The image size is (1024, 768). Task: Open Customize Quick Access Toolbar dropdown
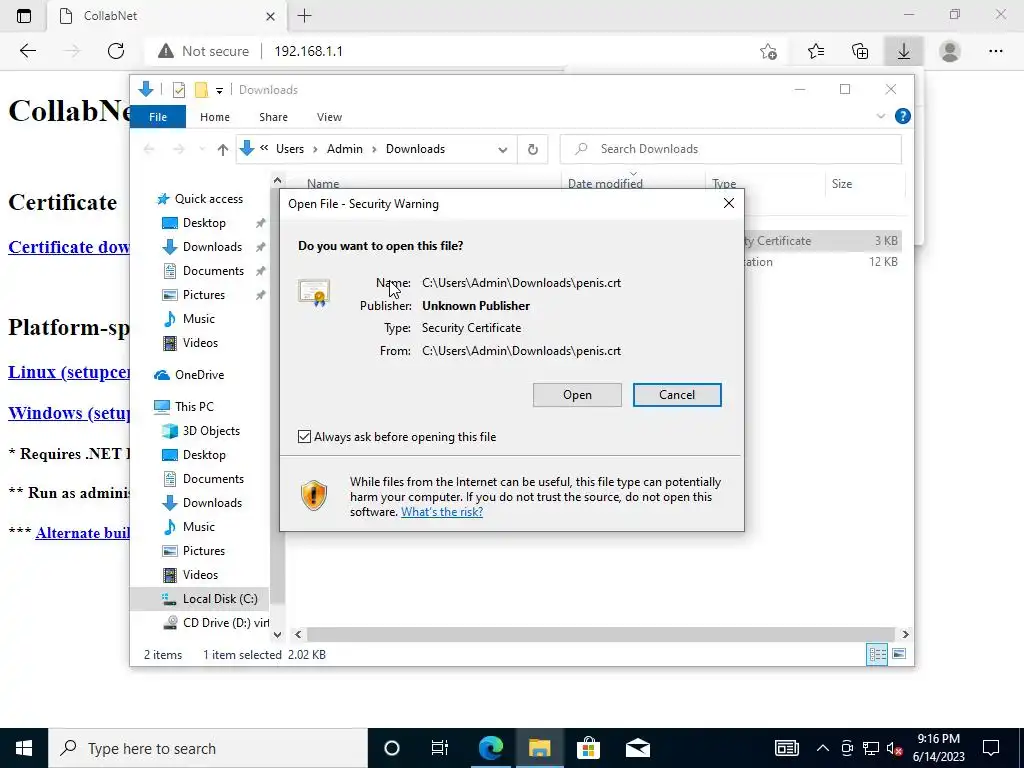pyautogui.click(x=219, y=90)
